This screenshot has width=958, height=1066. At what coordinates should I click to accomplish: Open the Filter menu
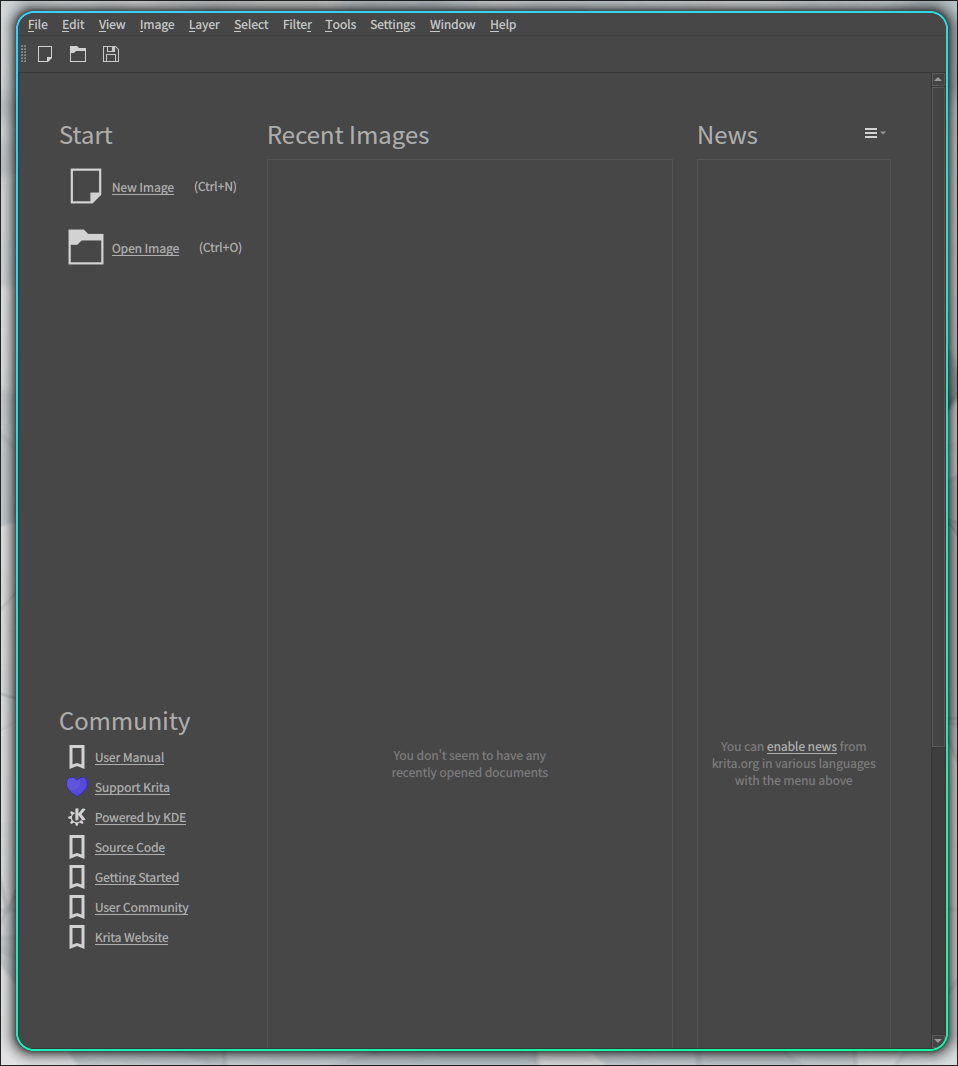[x=297, y=25]
